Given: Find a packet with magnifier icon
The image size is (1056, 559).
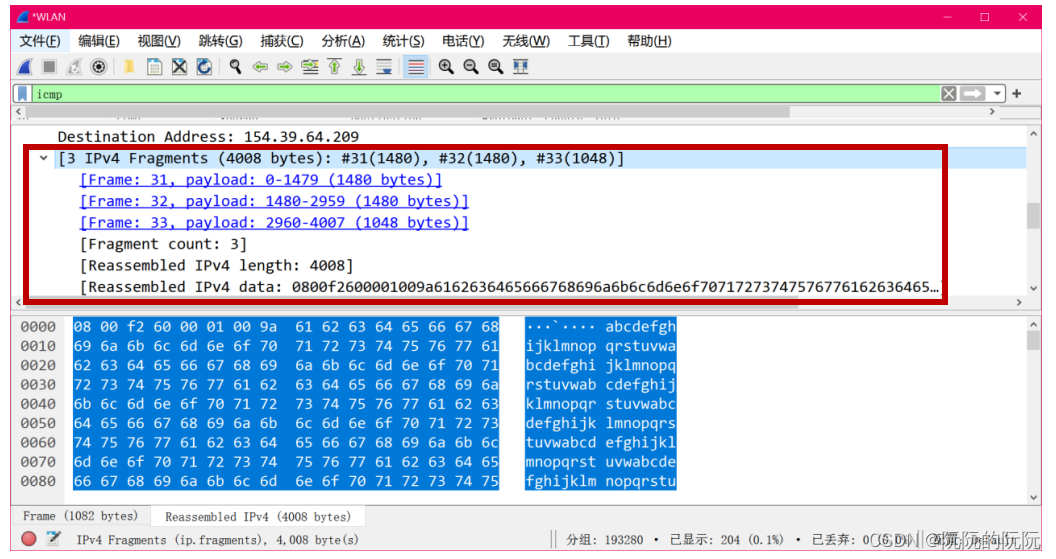Looking at the screenshot, I should tap(235, 67).
